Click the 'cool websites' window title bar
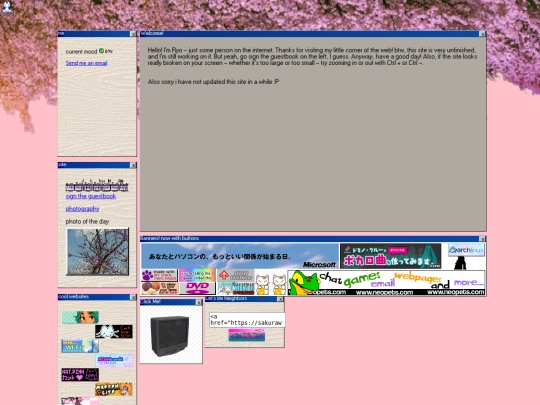Image resolution: width=540 pixels, height=405 pixels. 97,297
